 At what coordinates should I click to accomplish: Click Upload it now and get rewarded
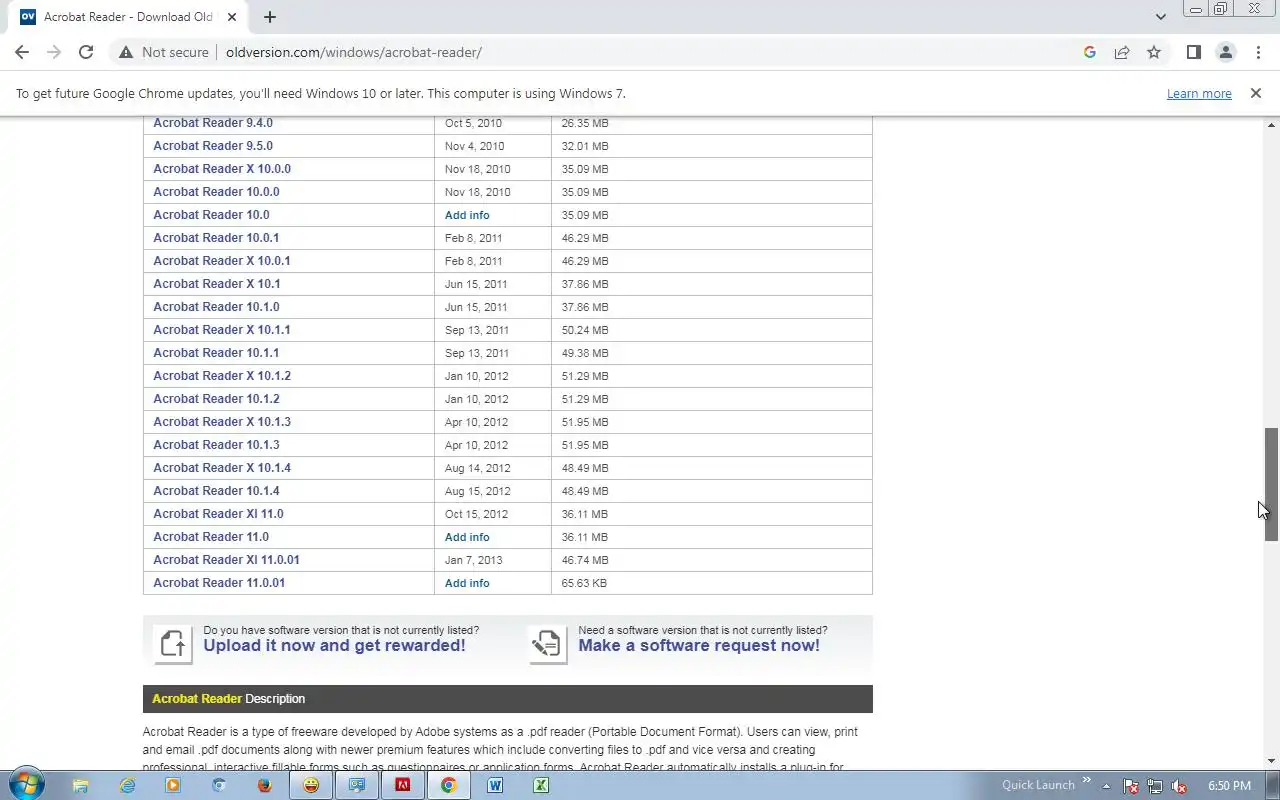tap(334, 646)
